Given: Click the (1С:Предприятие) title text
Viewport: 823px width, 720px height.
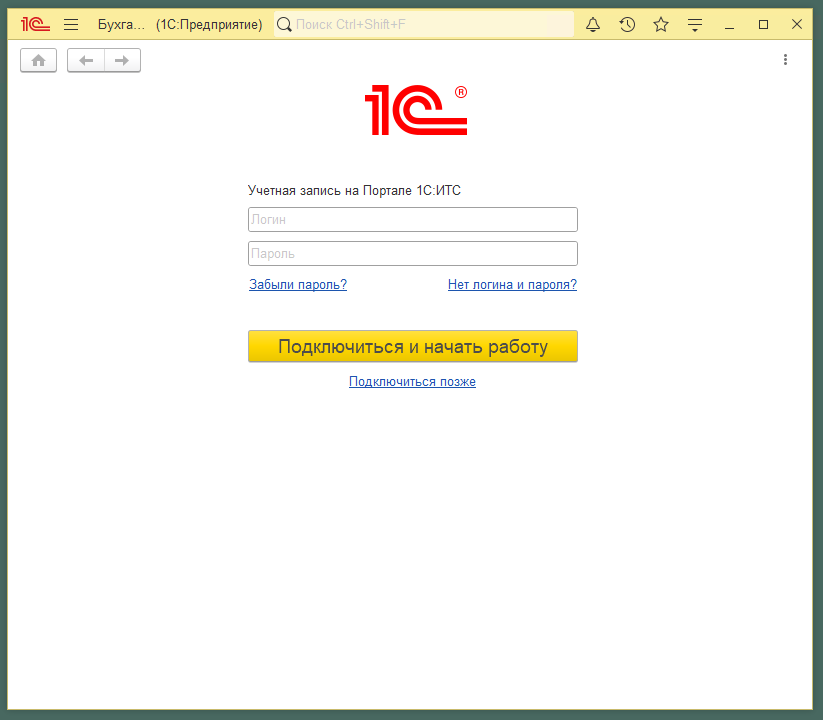Looking at the screenshot, I should pyautogui.click(x=209, y=25).
